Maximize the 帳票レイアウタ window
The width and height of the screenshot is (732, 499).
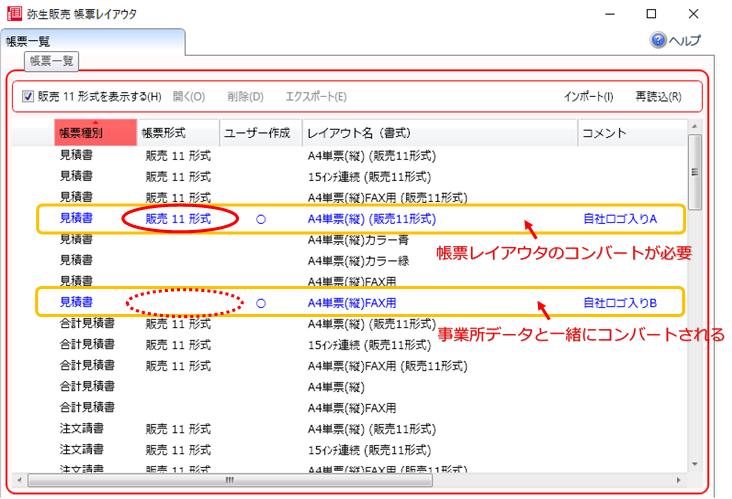(x=651, y=14)
